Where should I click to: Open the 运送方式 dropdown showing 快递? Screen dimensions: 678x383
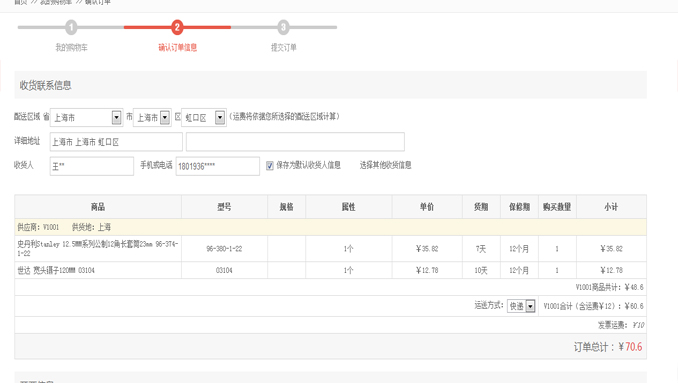[521, 306]
